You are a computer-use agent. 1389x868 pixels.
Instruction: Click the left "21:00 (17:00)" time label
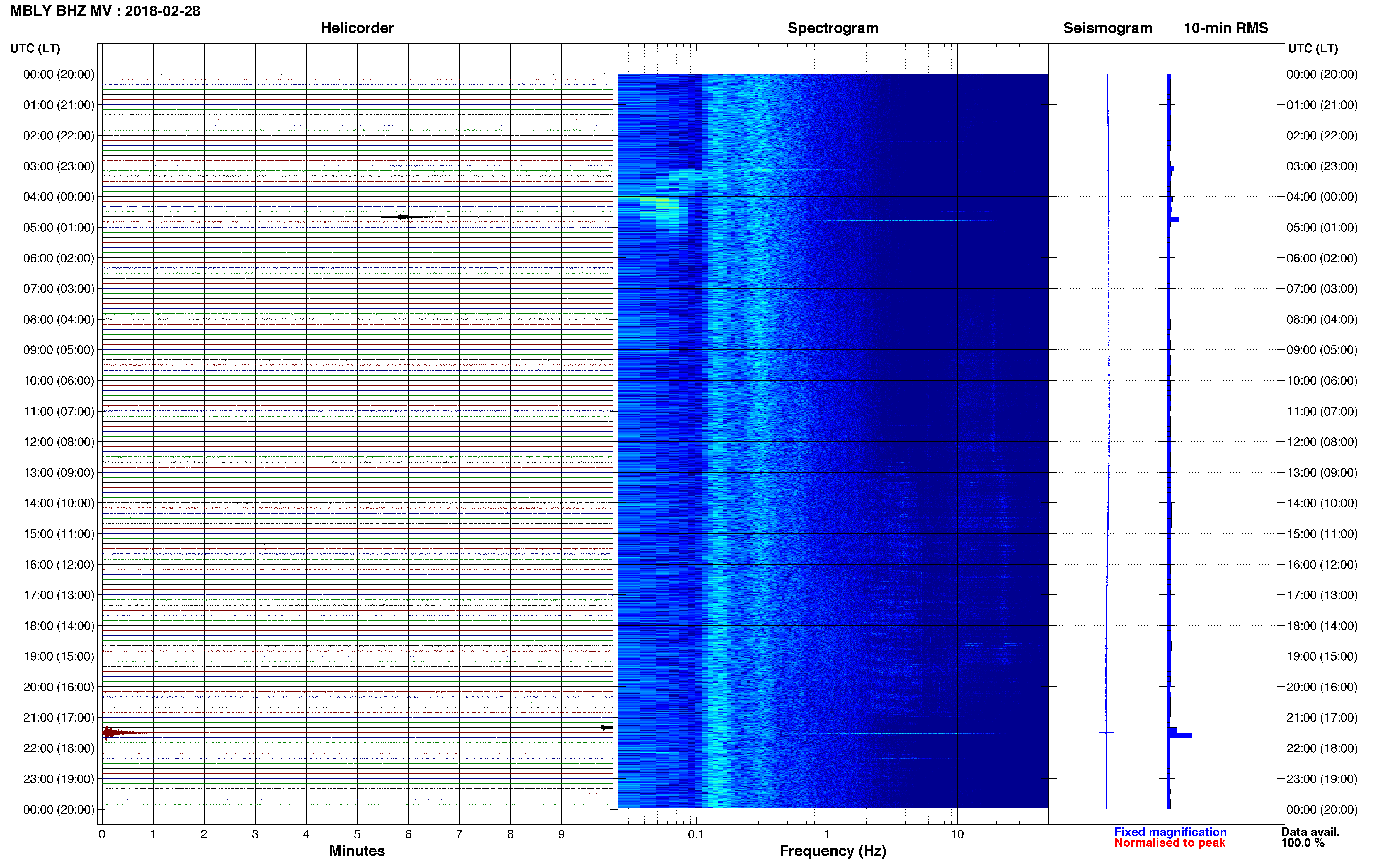[59, 718]
